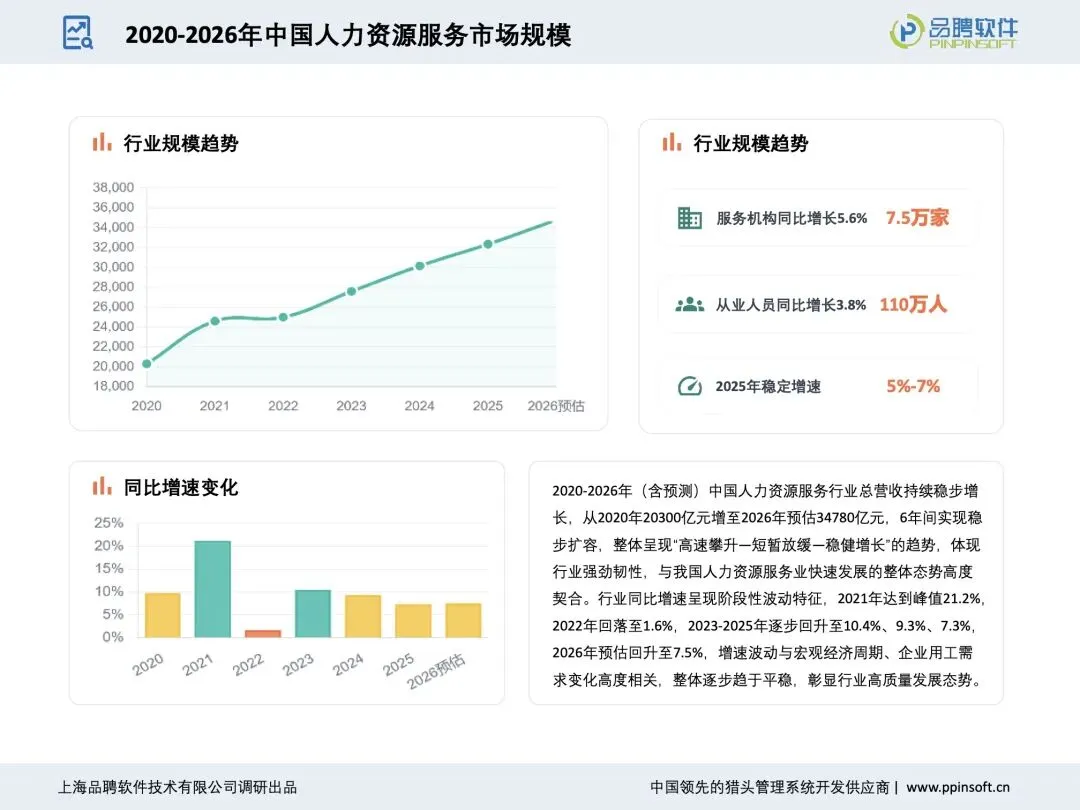
Task: Click the 25% y-axis label on the bar chart
Action: click(x=109, y=523)
